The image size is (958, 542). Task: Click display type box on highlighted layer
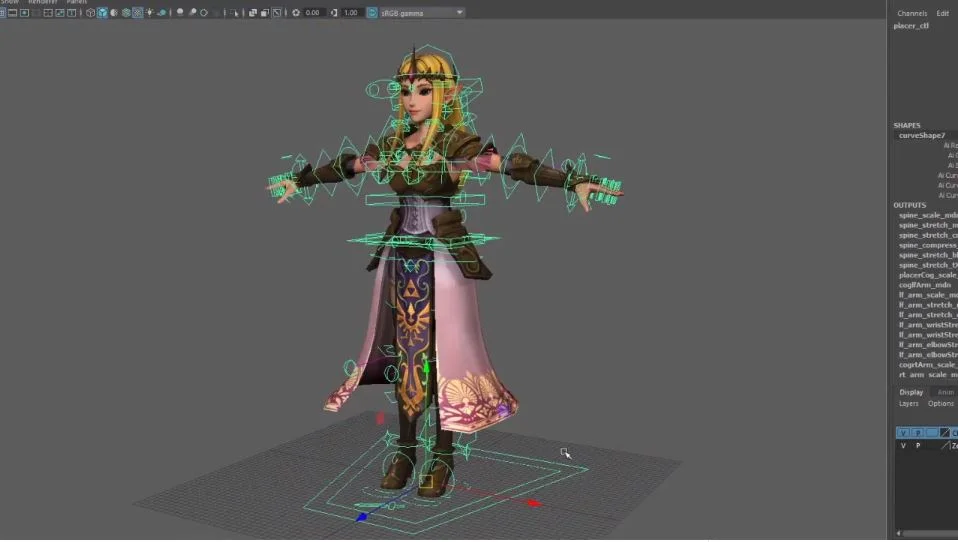[932, 433]
